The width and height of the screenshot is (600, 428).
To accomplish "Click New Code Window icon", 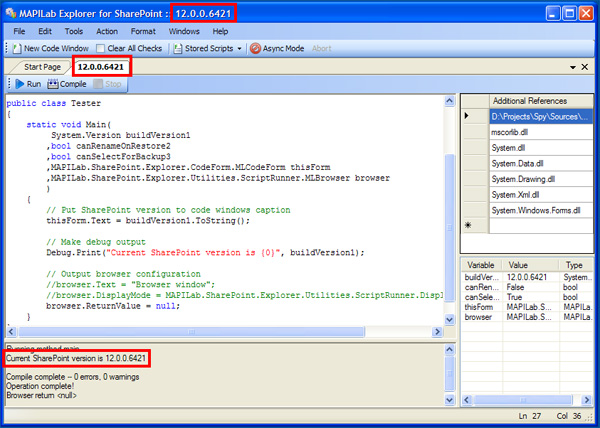I will point(17,49).
